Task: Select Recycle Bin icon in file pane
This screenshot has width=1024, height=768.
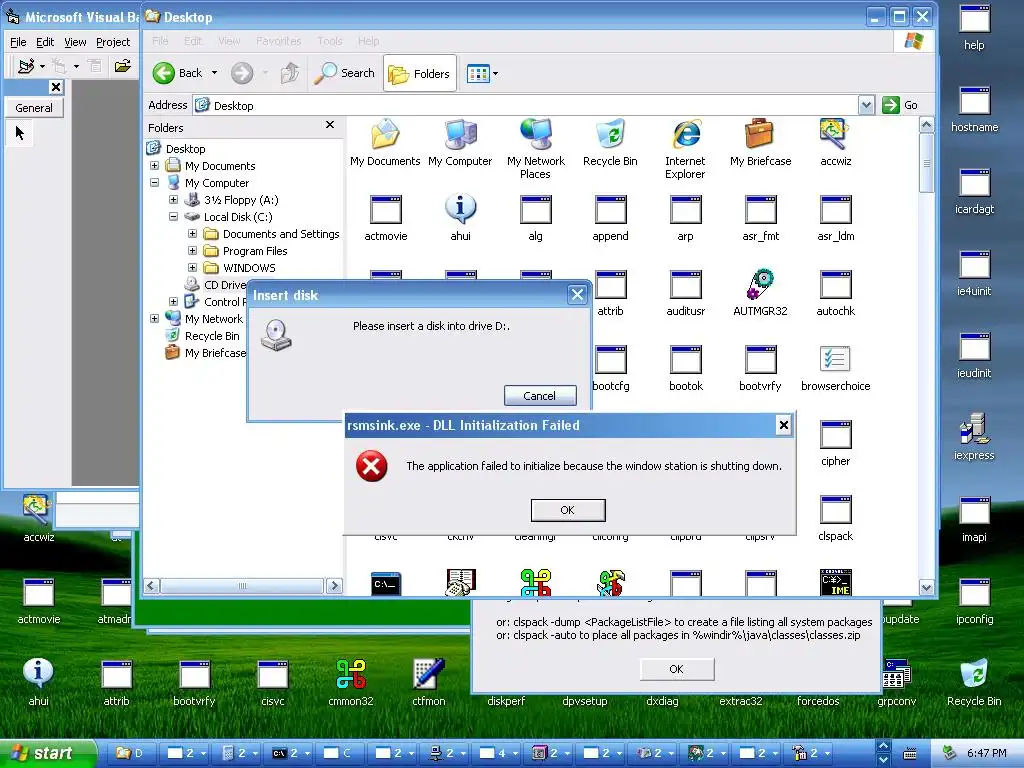Action: tap(610, 142)
